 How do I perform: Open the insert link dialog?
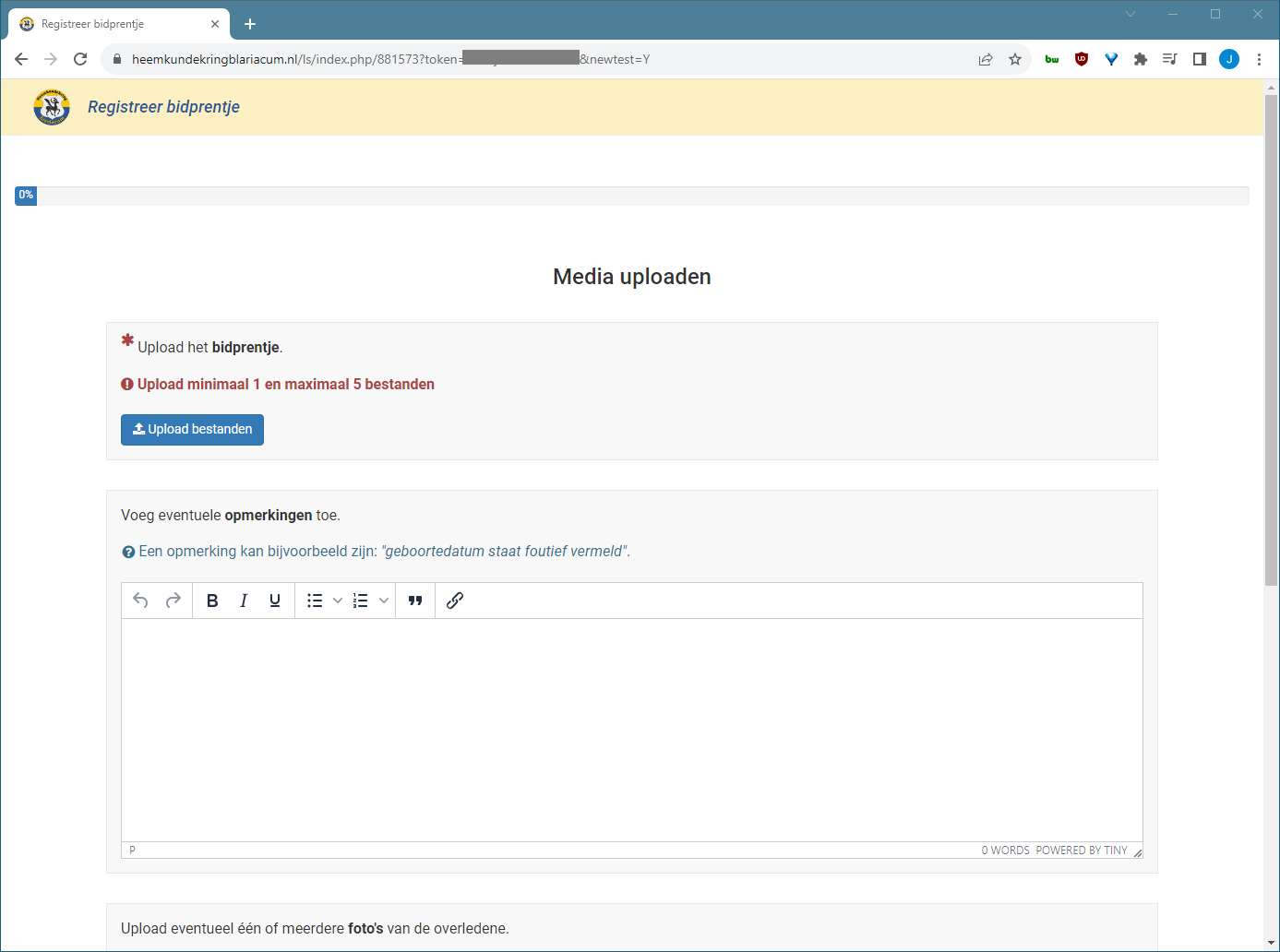(x=455, y=601)
